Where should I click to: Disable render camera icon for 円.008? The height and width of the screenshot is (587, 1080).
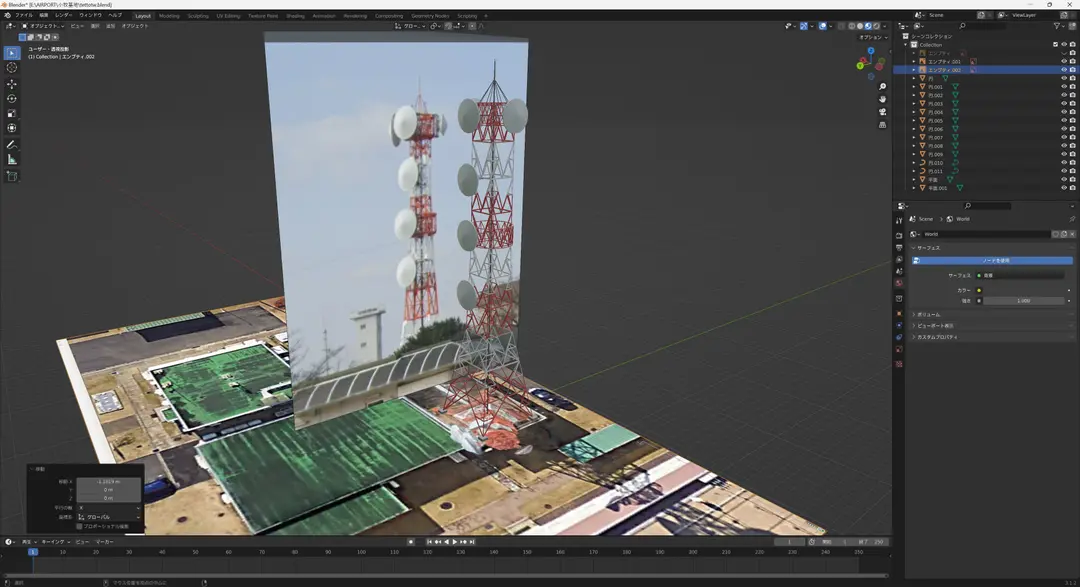click(x=1072, y=146)
